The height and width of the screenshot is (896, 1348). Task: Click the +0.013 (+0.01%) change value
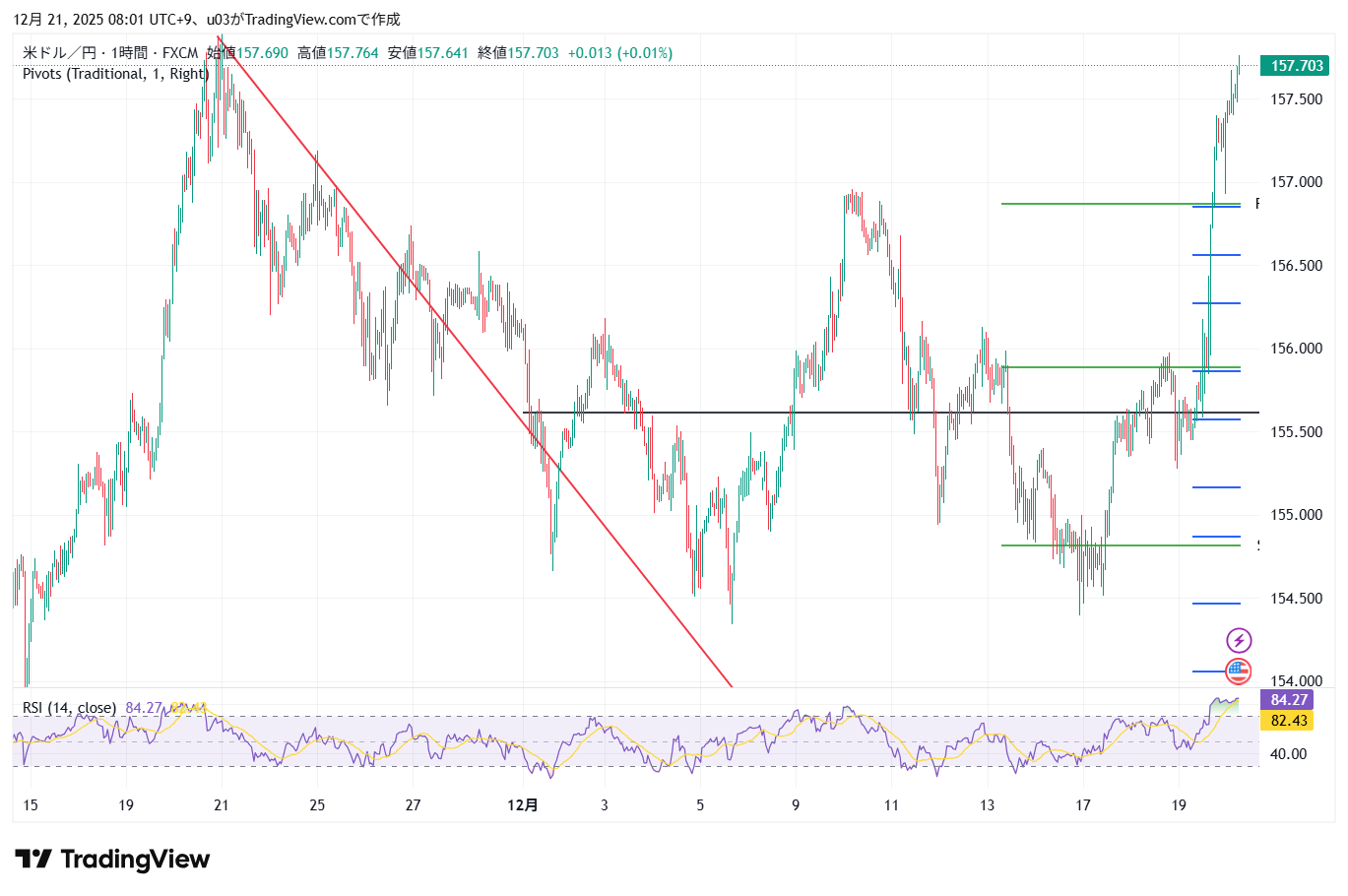(619, 53)
